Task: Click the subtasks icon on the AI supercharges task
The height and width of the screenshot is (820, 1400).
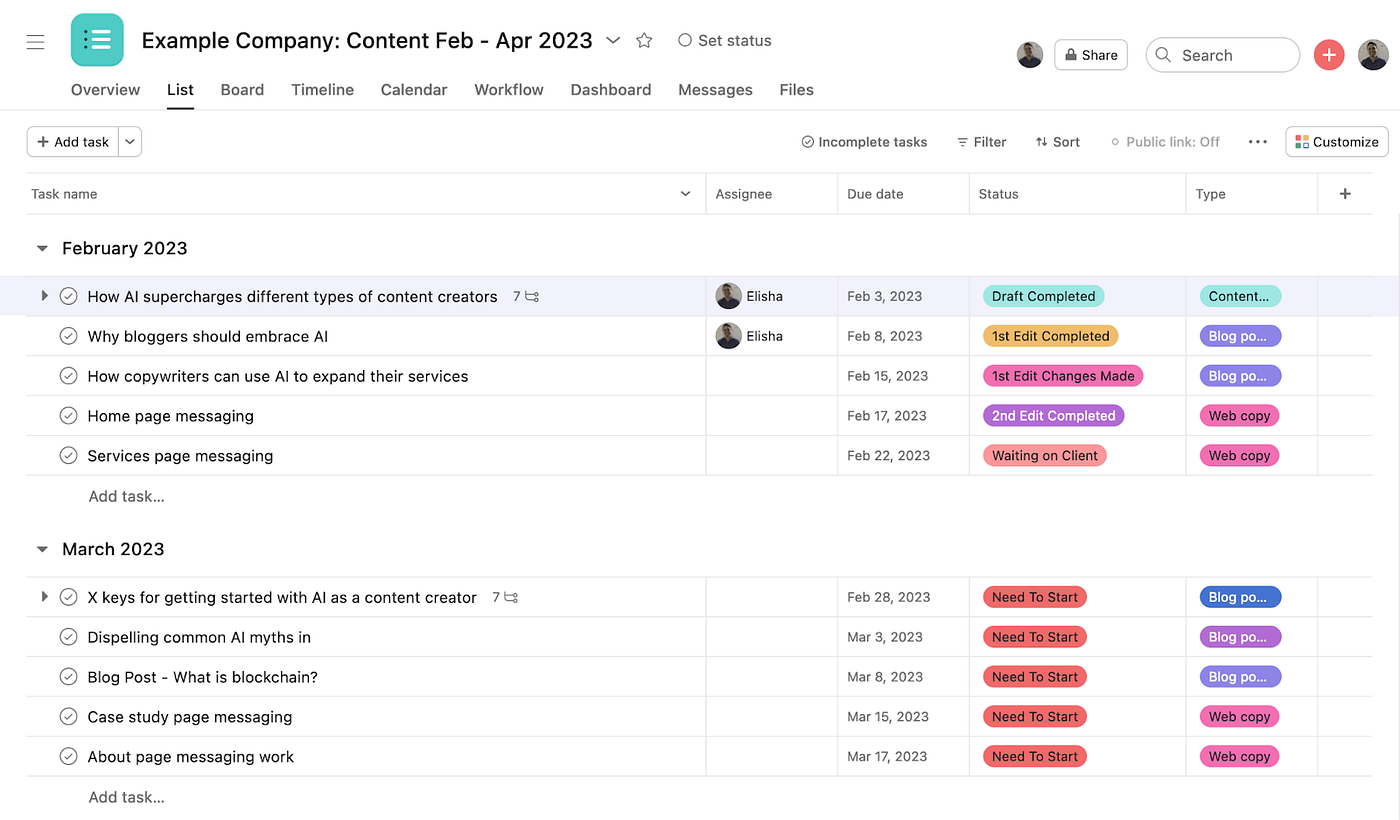Action: click(x=530, y=296)
